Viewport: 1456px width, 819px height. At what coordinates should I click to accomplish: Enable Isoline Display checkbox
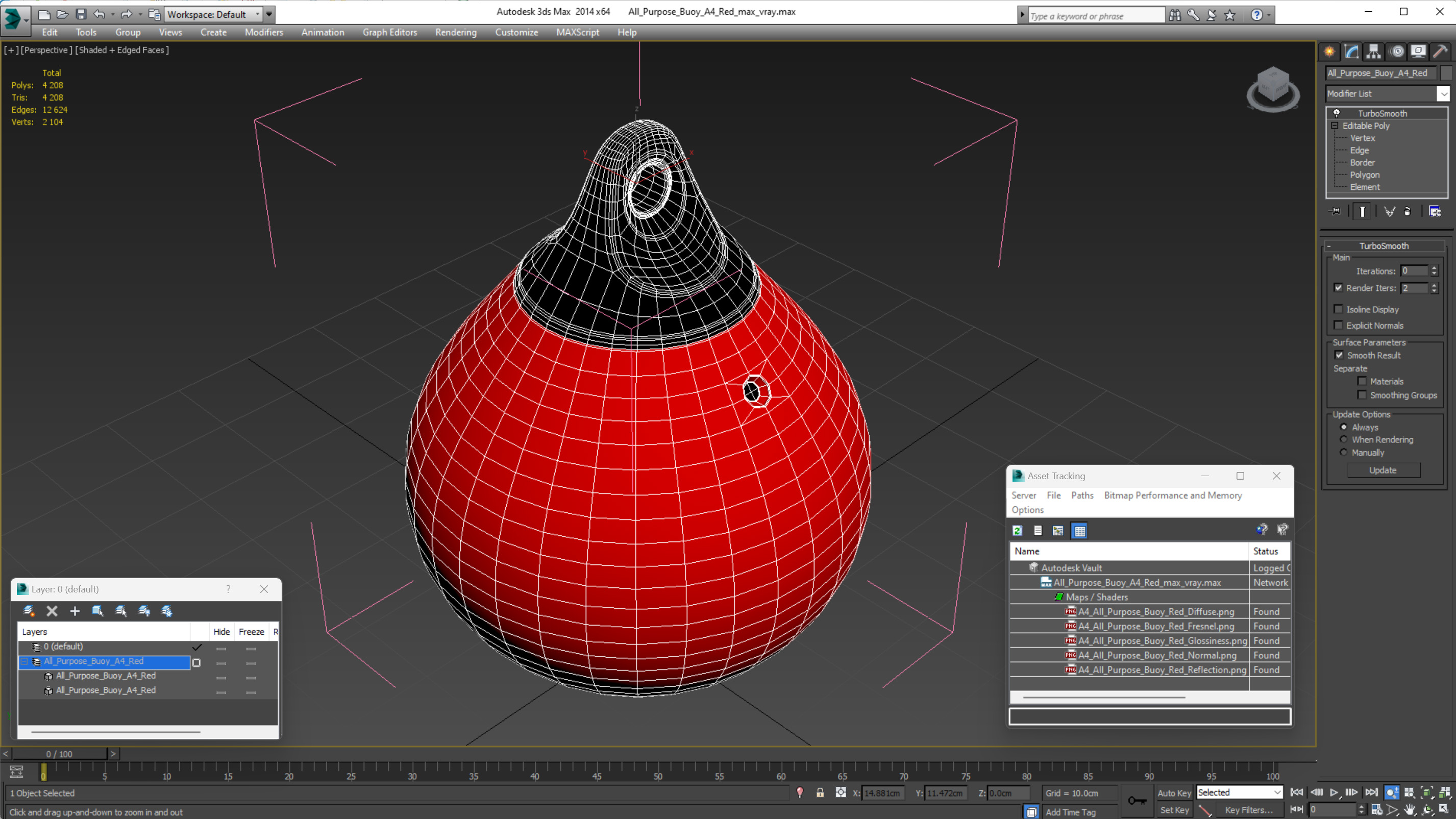[1339, 309]
